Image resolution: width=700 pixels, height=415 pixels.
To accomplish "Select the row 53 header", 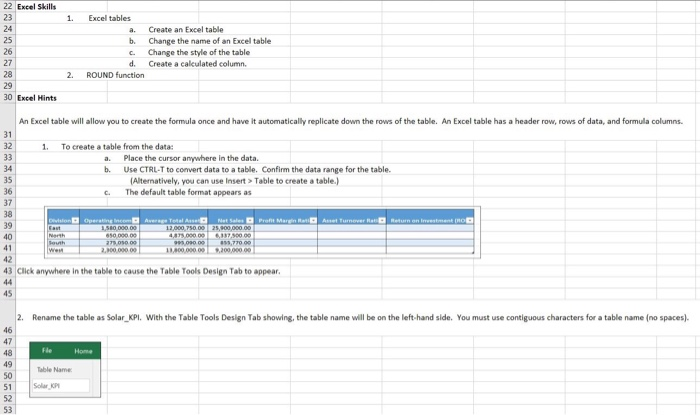I will click(8, 409).
